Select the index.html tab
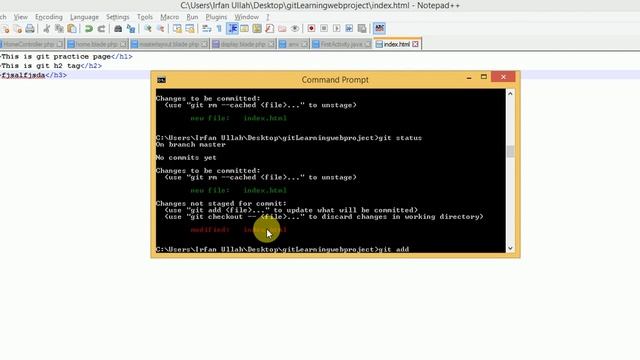The width and height of the screenshot is (640, 360). (x=397, y=44)
